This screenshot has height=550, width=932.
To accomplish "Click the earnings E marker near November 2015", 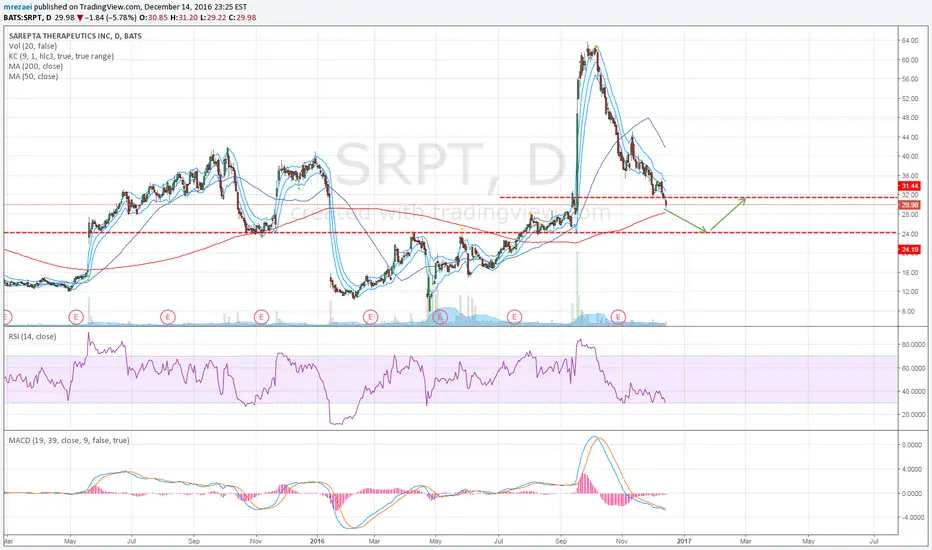I will 261,317.
